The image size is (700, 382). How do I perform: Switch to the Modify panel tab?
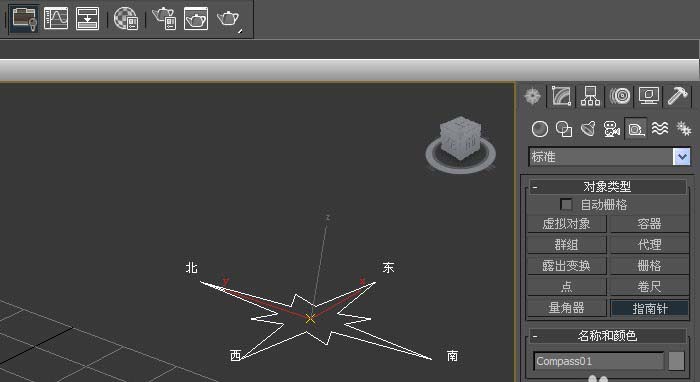(x=561, y=96)
